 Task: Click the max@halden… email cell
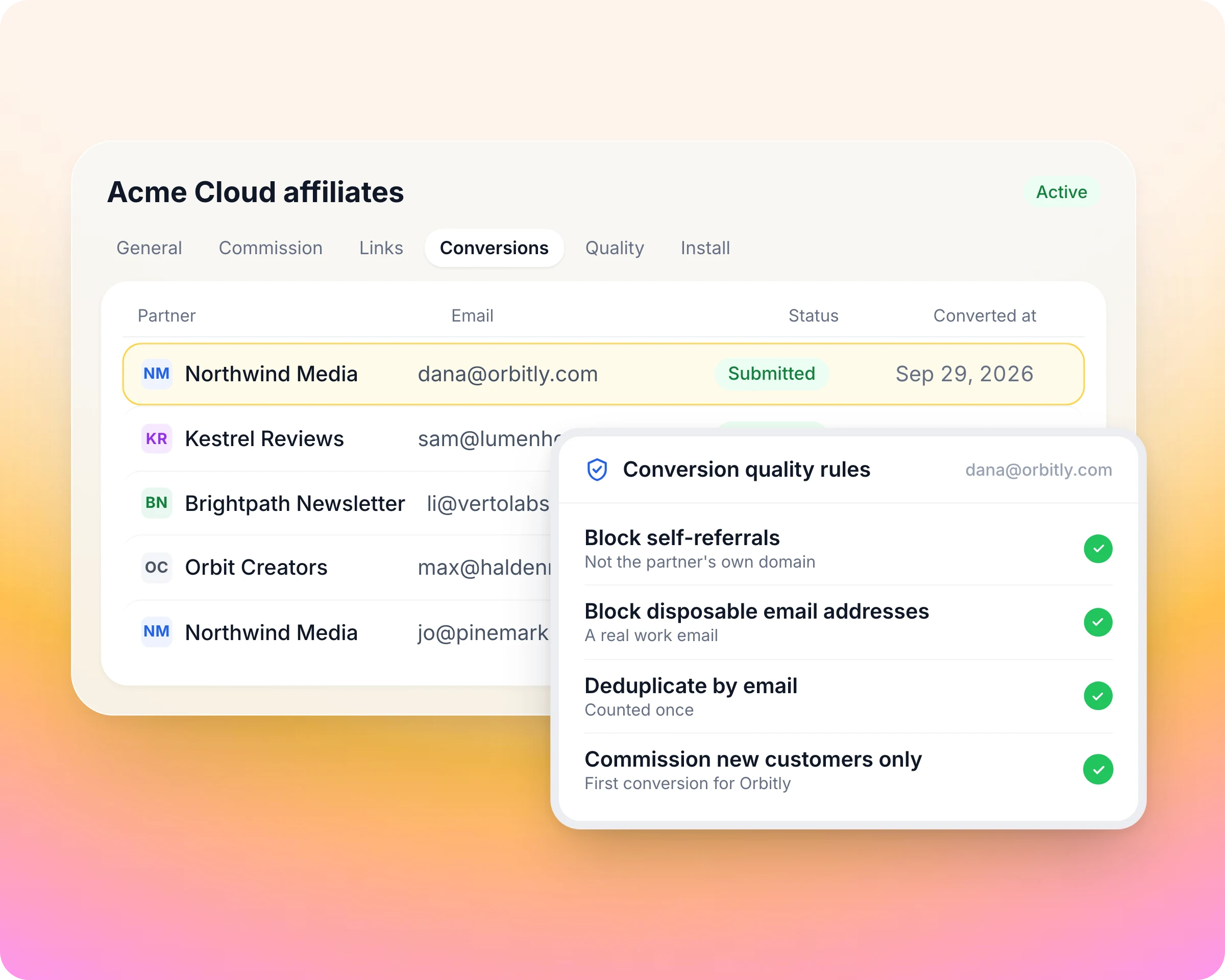pos(485,568)
